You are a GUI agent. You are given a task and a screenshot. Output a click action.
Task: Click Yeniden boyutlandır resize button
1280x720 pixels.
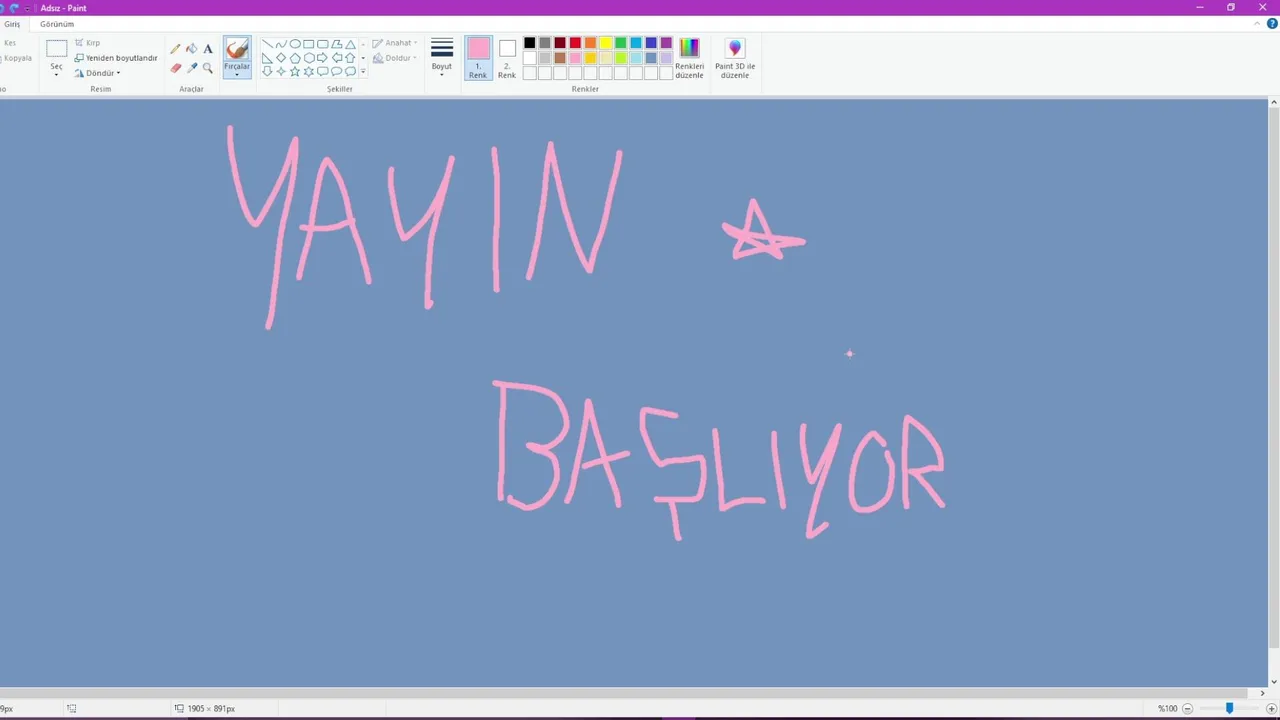(116, 58)
